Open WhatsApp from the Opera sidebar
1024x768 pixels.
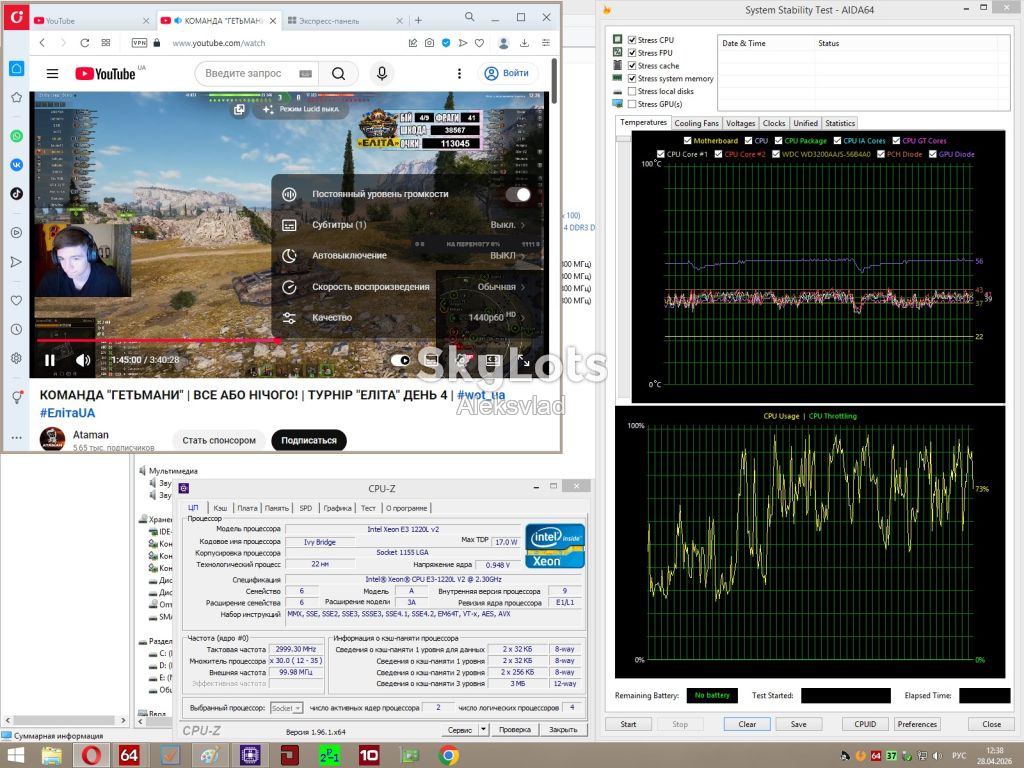[16, 136]
